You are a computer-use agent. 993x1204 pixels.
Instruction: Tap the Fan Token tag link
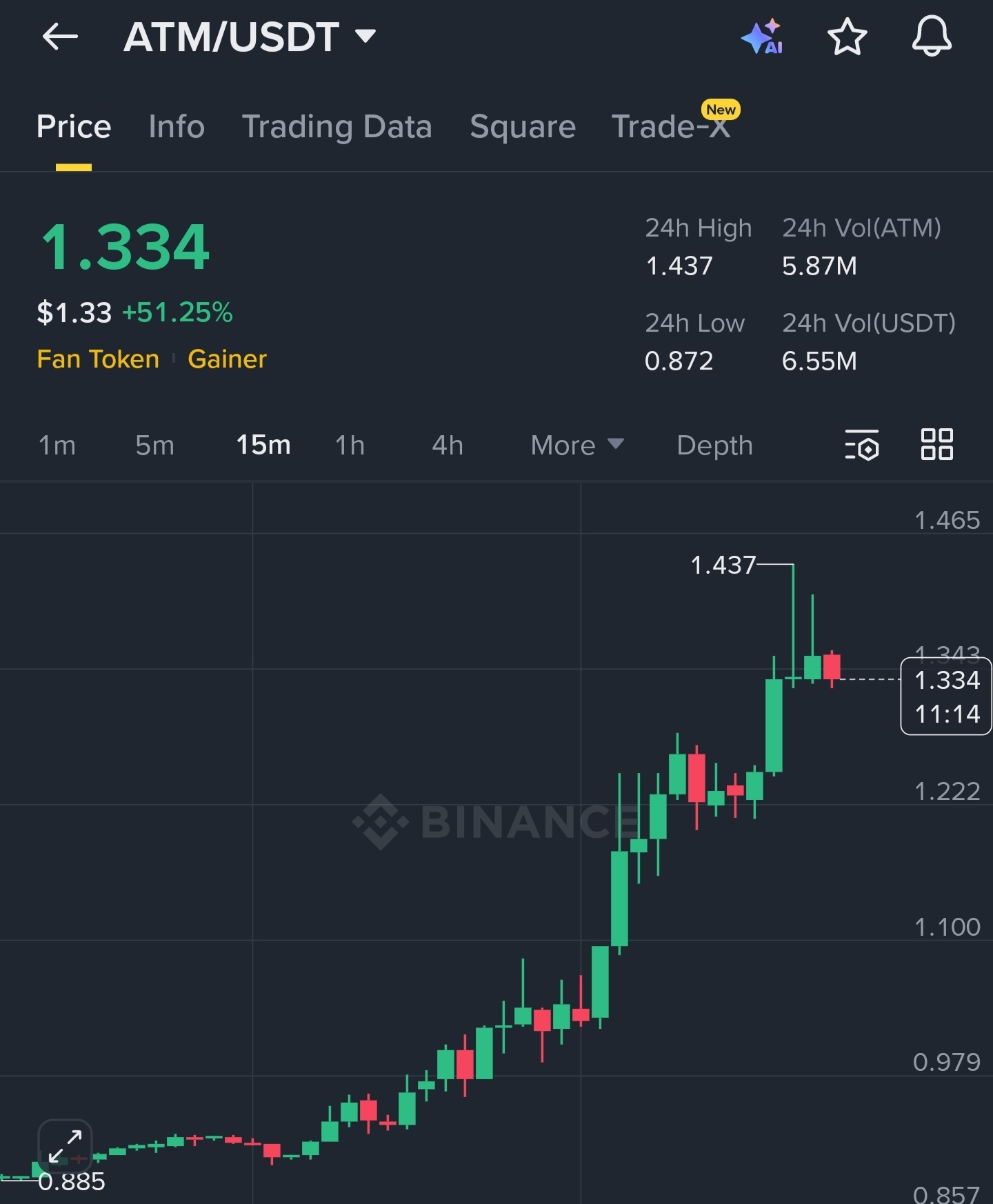coord(98,359)
